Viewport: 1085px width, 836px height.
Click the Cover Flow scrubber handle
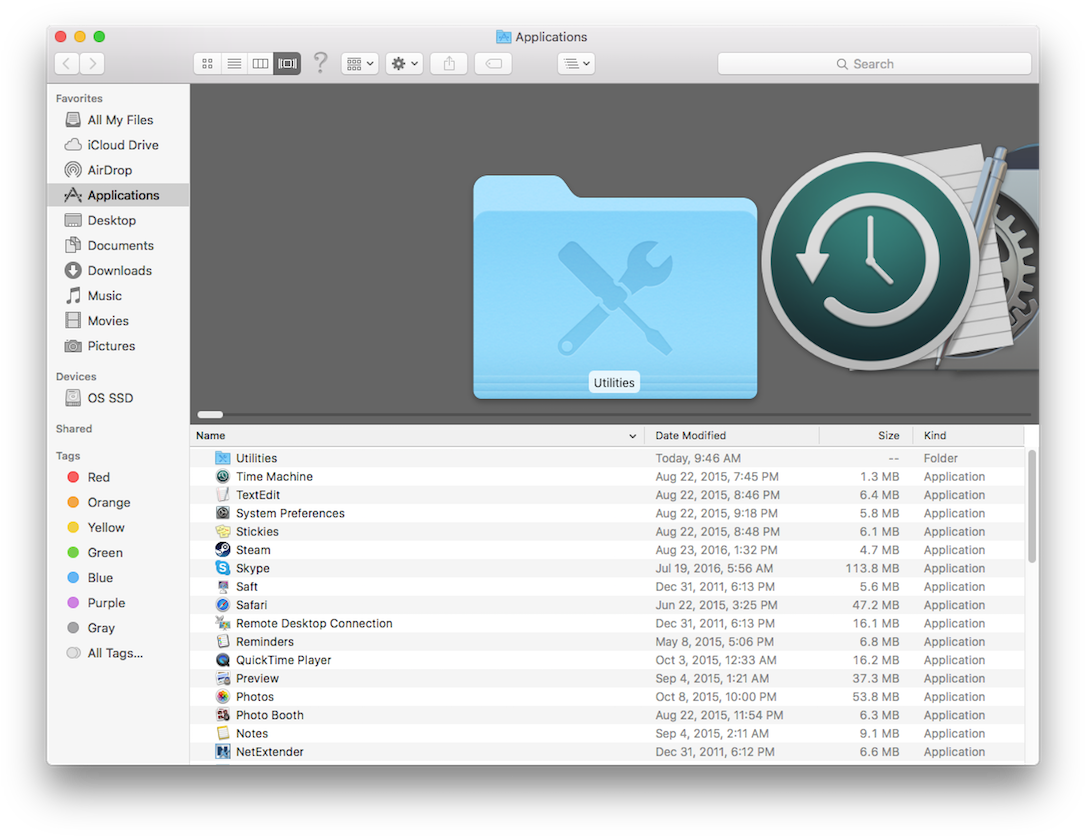pos(210,414)
